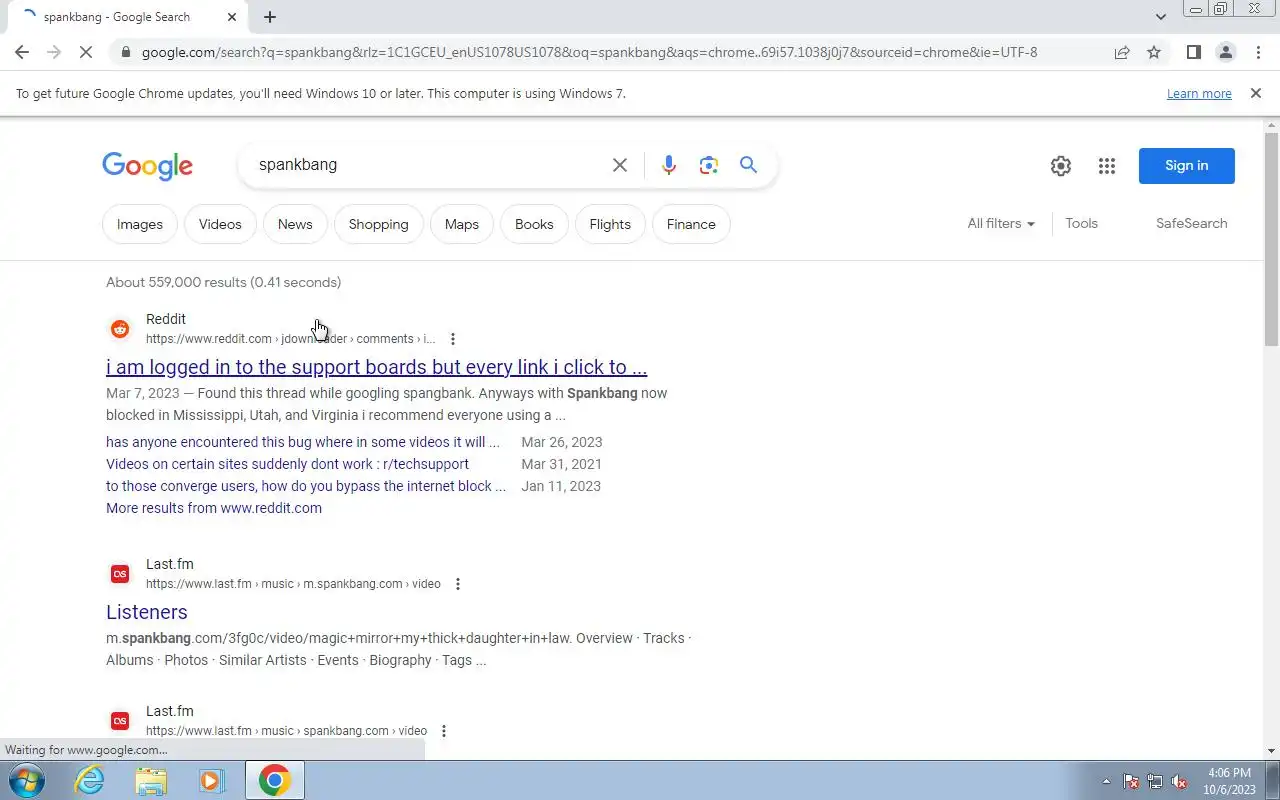The image size is (1280, 800).
Task: Clear the Google search box
Action: tap(620, 165)
